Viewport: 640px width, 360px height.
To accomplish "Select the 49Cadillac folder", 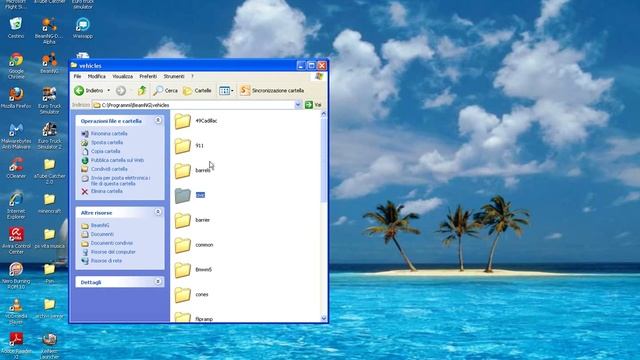I will 196,121.
